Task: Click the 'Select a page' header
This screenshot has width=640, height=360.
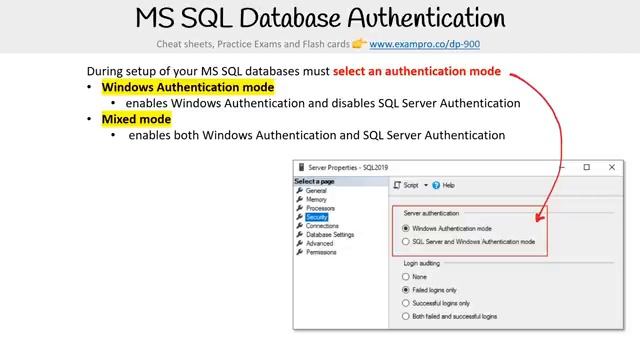Action: (314, 181)
